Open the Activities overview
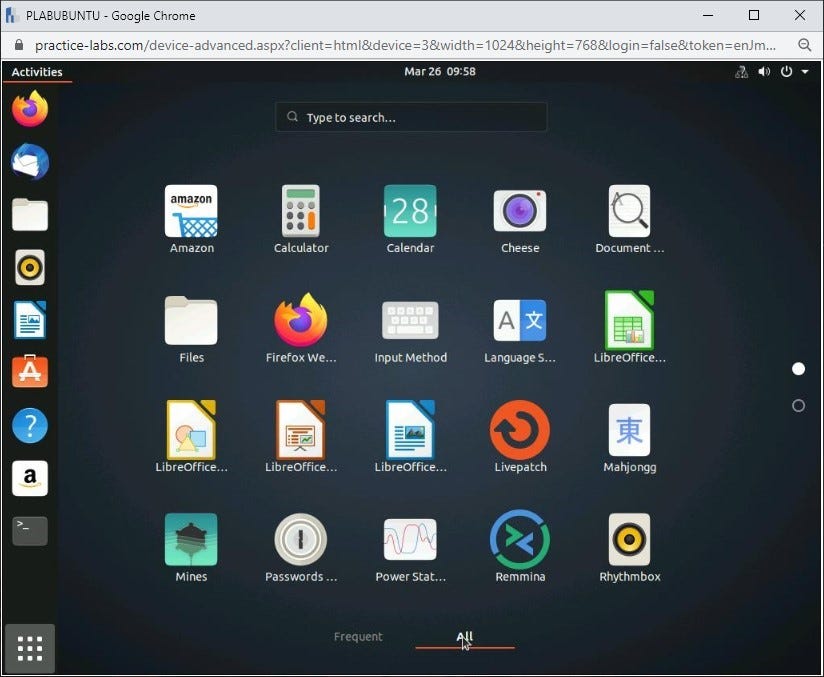The width and height of the screenshot is (824, 677). pos(38,71)
